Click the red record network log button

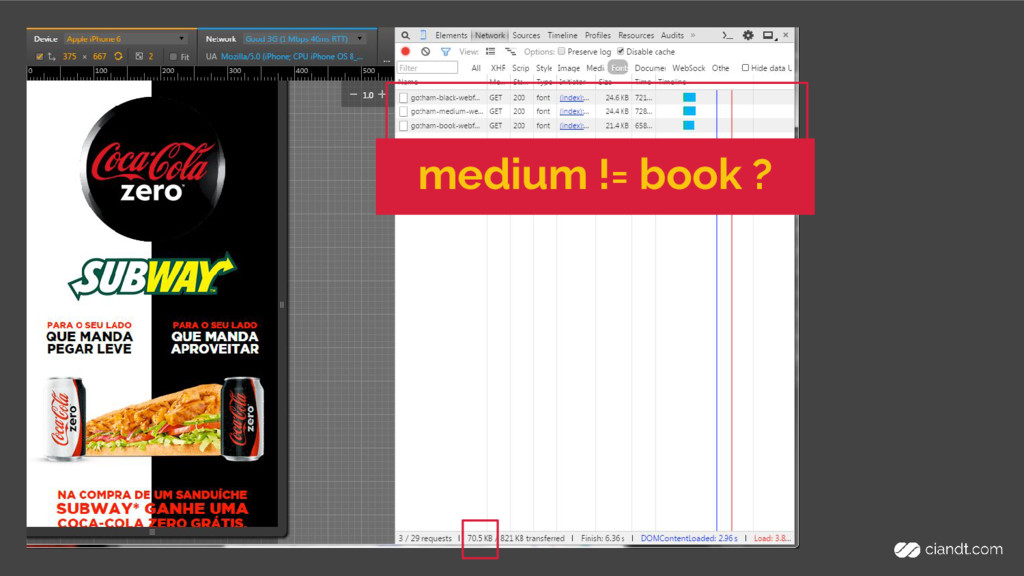coord(406,51)
